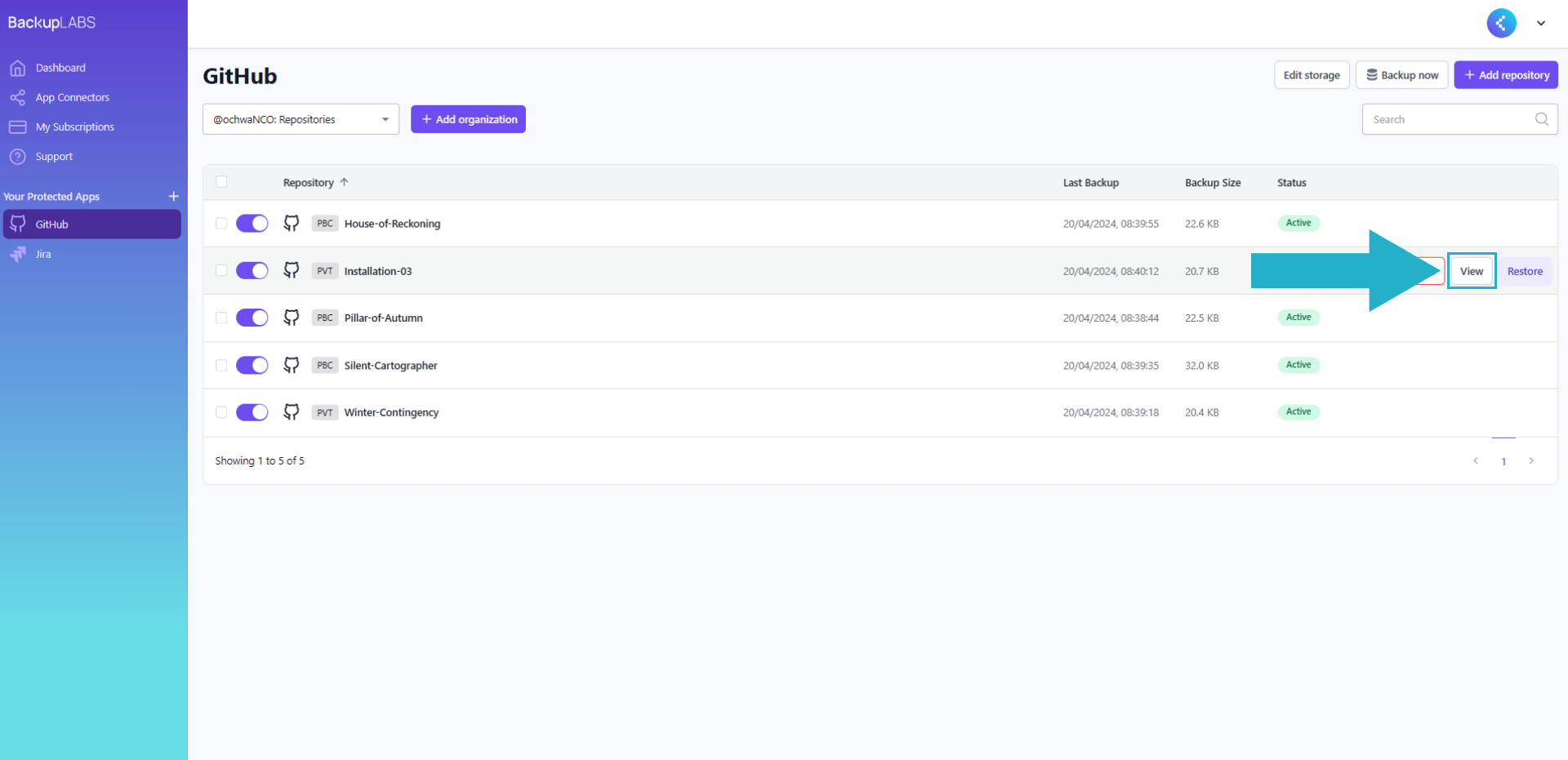Click PBC badge of Silent-Cartographer
Viewport: 1568px width, 760px height.
325,365
